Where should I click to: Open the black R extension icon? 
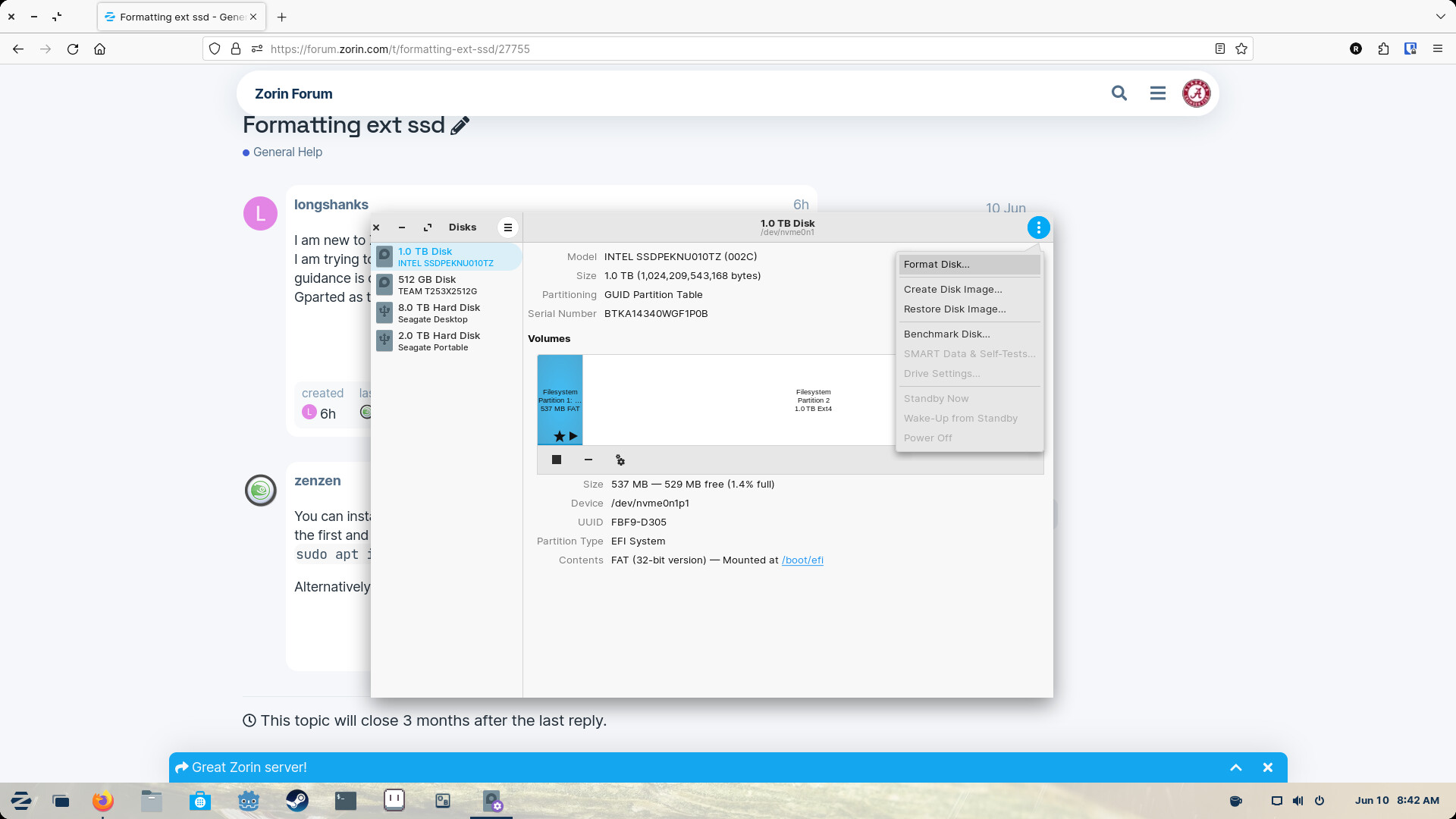pos(1356,49)
